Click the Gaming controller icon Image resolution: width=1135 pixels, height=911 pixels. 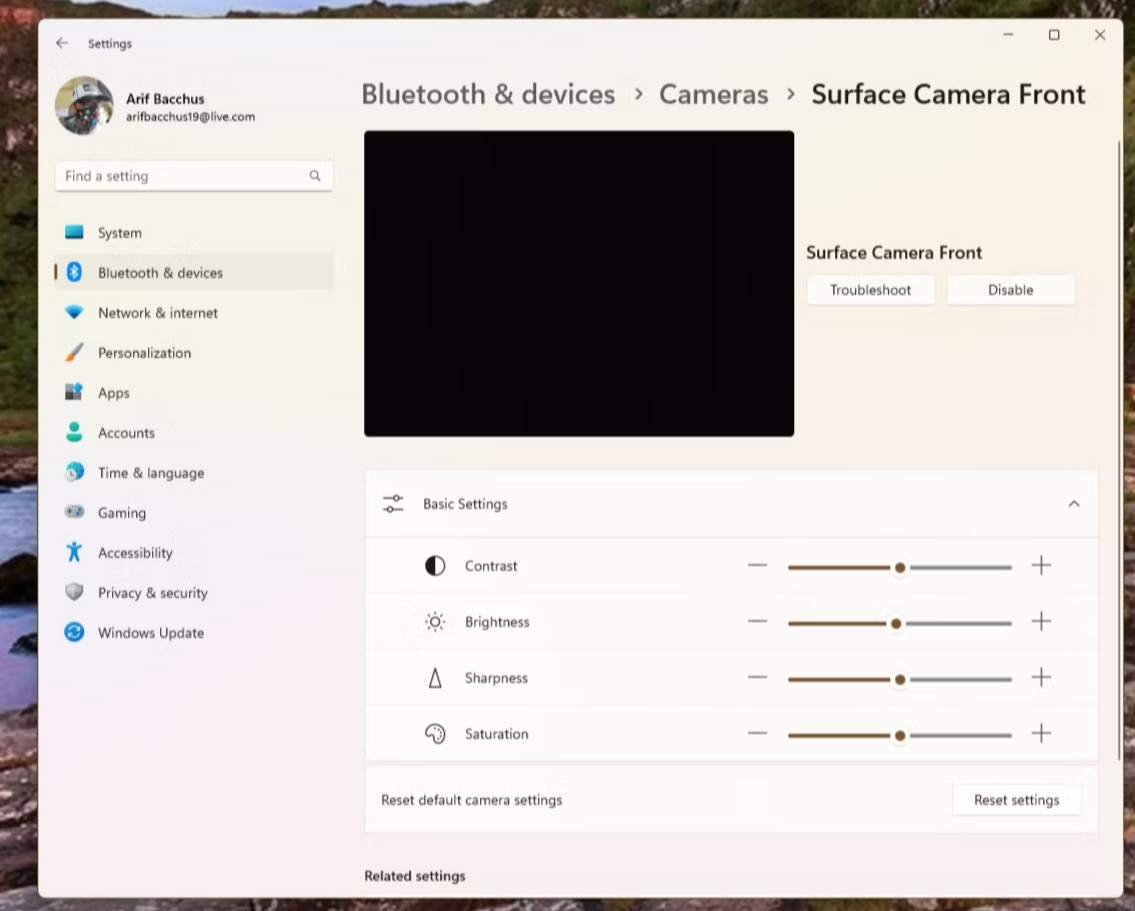[x=74, y=512]
